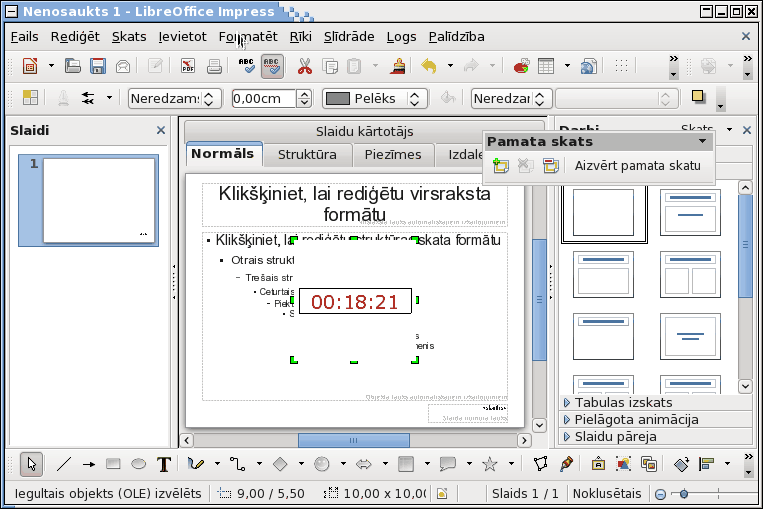Select the Ellipse tool
The height and width of the screenshot is (509, 763).
pos(139,464)
